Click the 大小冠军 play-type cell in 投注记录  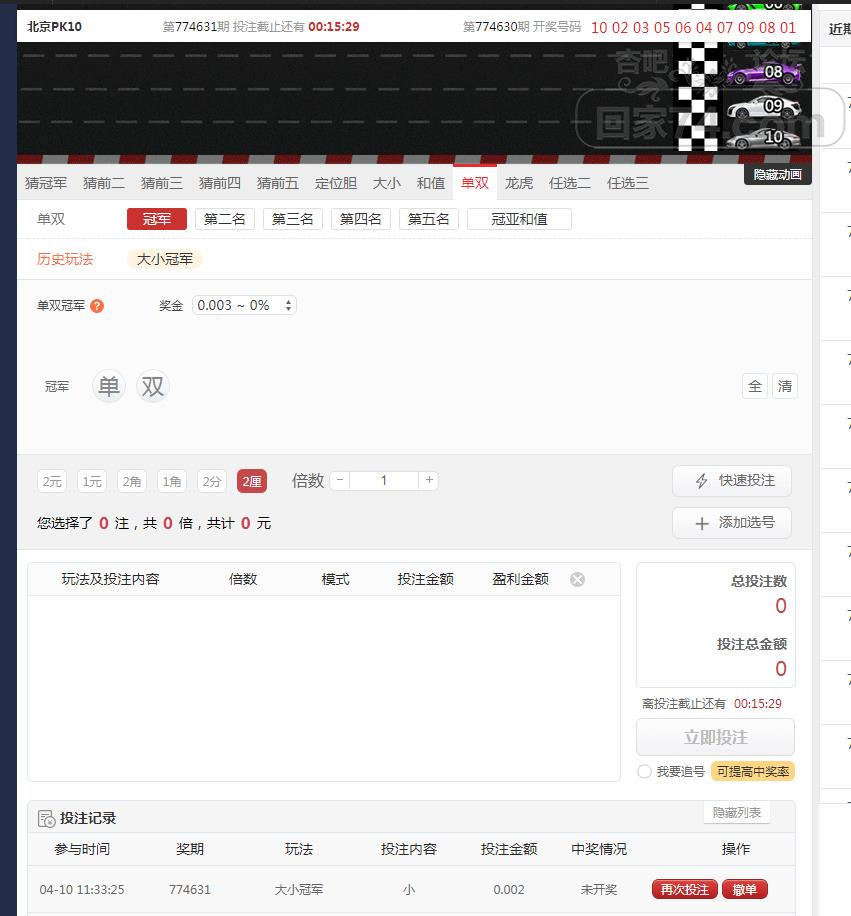pyautogui.click(x=298, y=890)
